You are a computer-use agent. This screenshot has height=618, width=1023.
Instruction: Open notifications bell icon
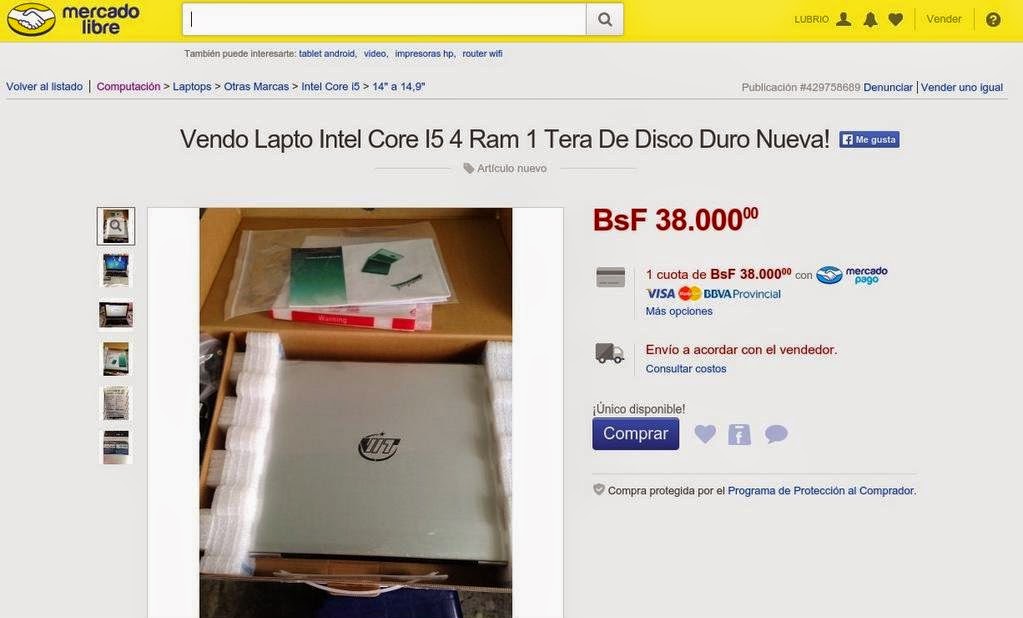pos(870,20)
